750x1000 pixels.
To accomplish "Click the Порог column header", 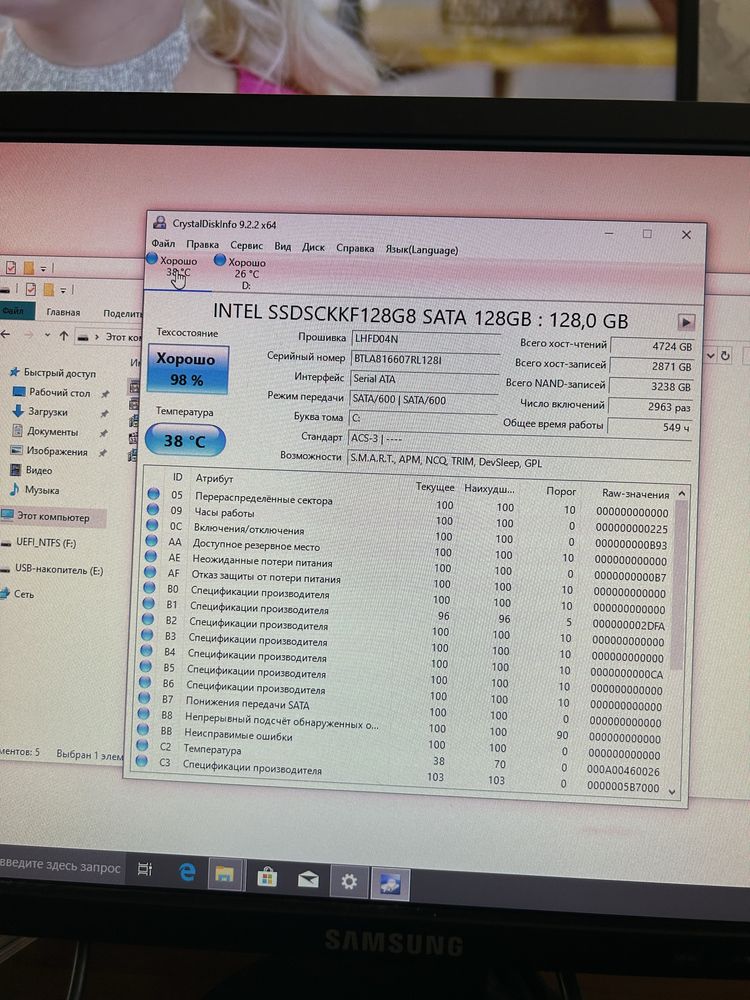I will point(561,492).
